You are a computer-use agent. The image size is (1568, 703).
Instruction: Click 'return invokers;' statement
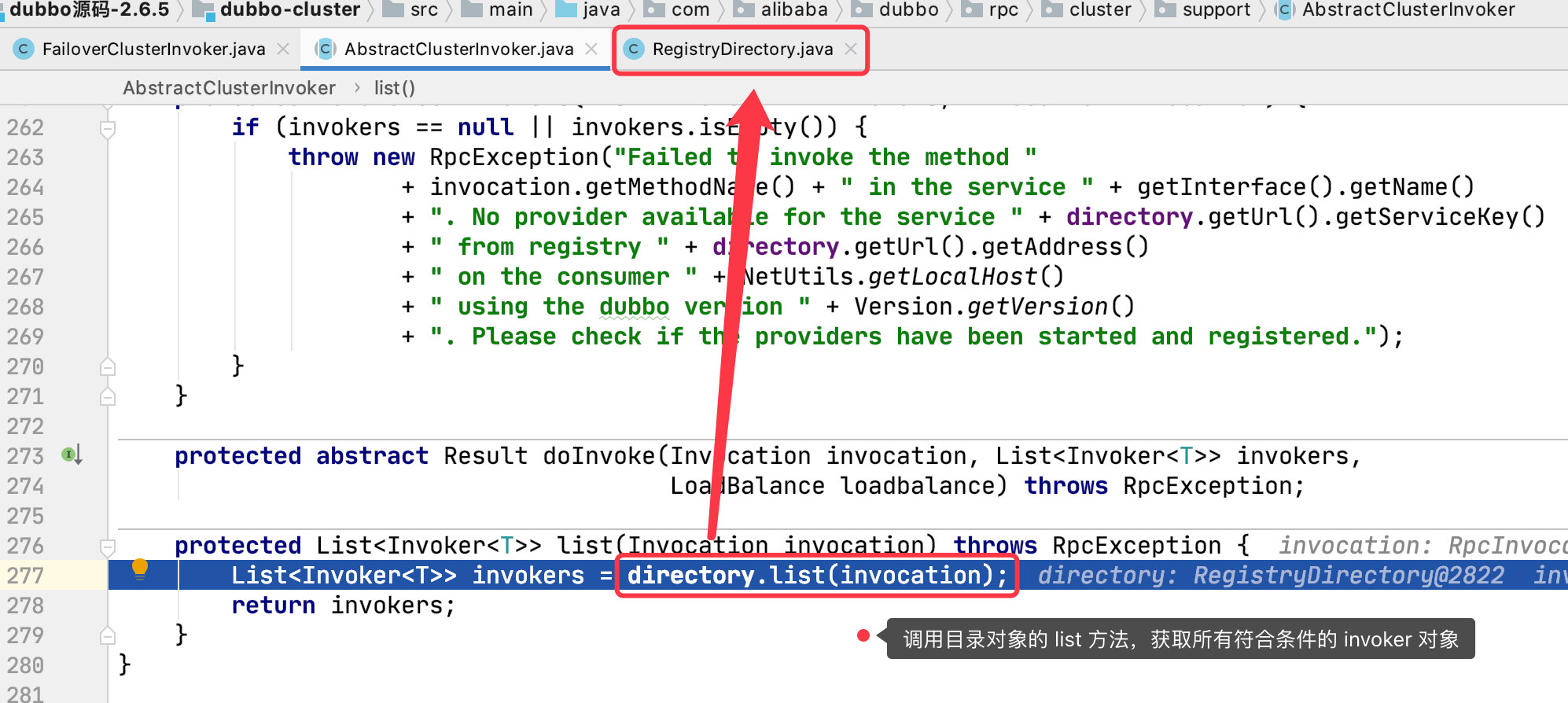tap(344, 605)
